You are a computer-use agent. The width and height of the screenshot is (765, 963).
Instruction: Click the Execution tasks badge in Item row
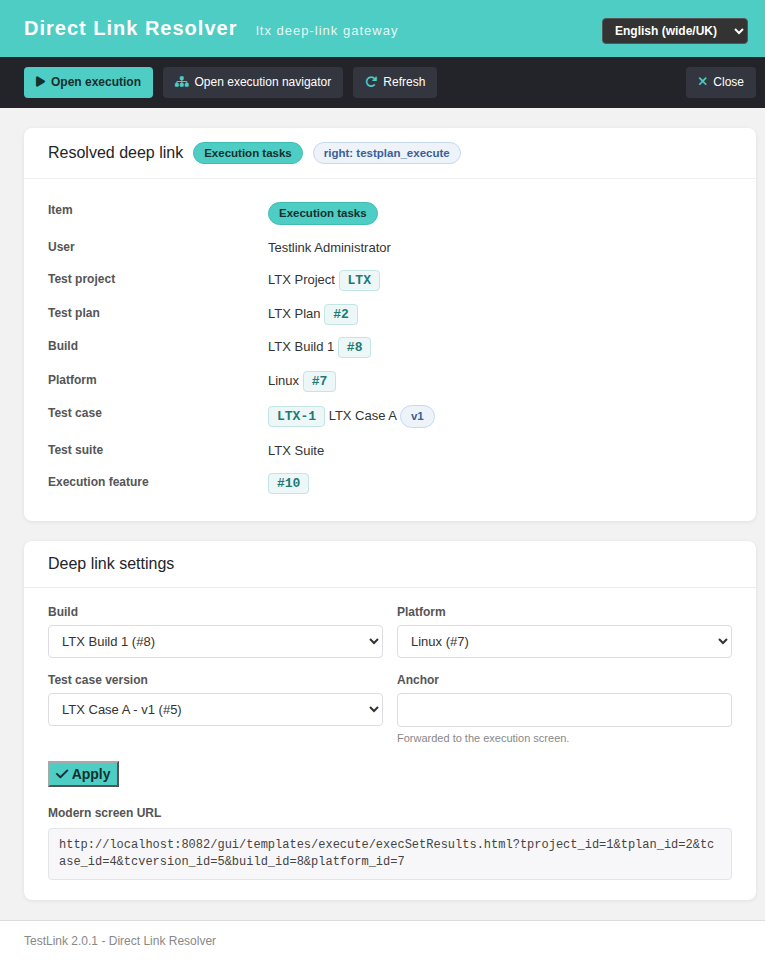click(323, 213)
